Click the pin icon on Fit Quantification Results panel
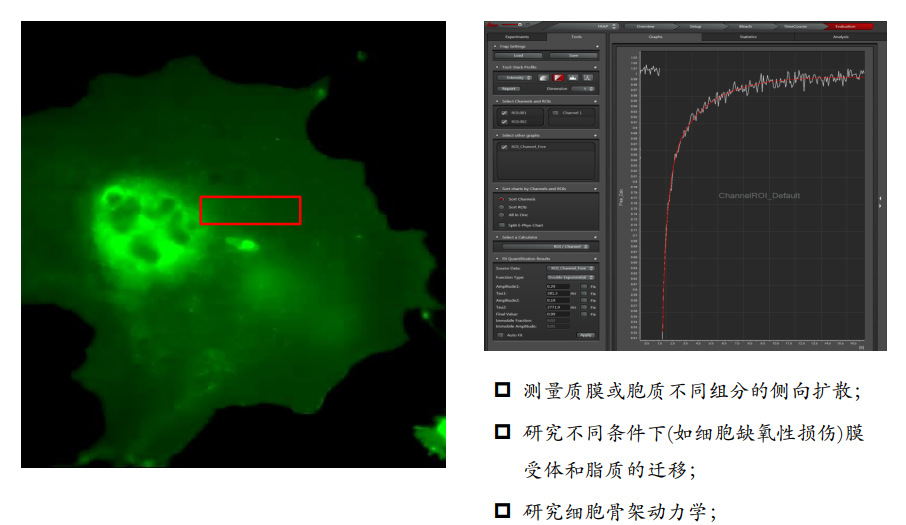This screenshot has width=906, height=525. click(x=595, y=259)
